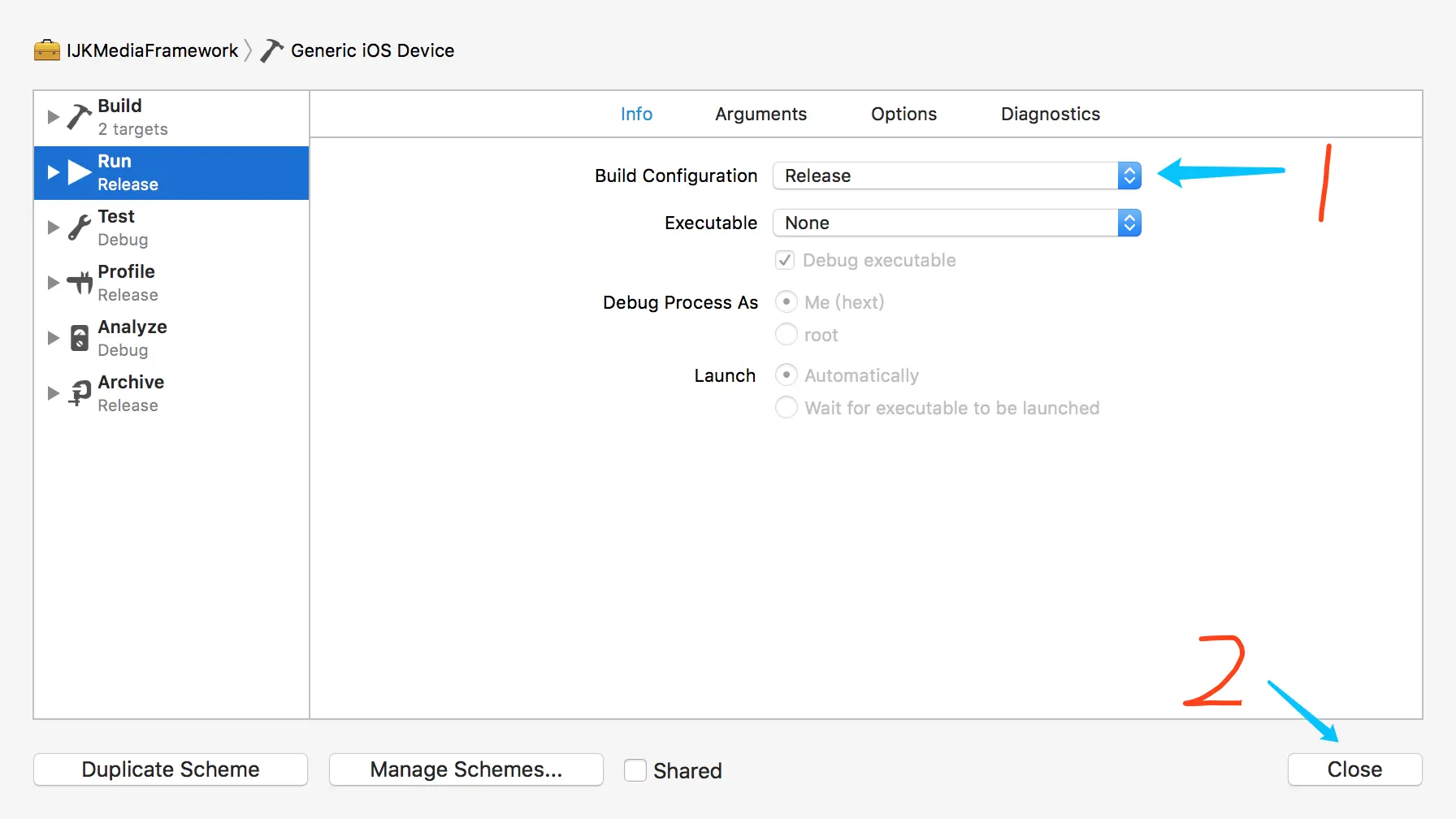
Task: Open the Build Configuration dropdown
Action: pyautogui.click(x=956, y=175)
